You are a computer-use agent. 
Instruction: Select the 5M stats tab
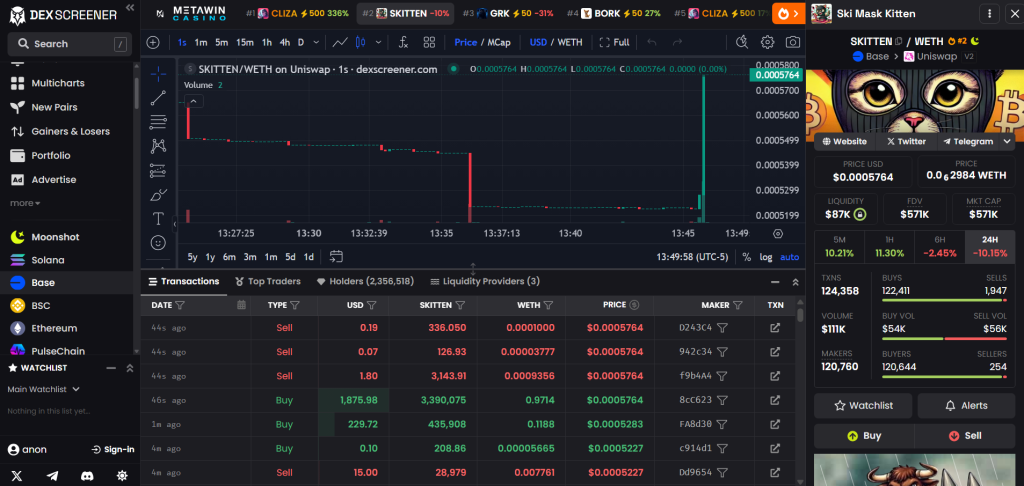839,247
